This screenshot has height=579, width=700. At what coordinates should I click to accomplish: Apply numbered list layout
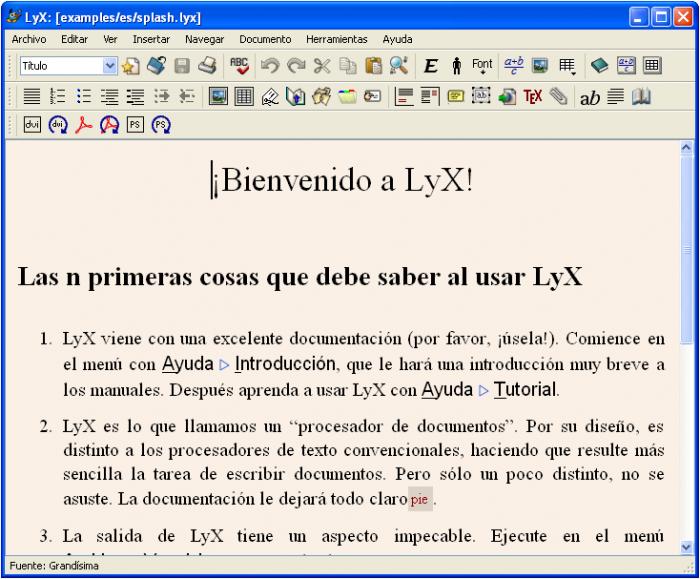(x=58, y=96)
